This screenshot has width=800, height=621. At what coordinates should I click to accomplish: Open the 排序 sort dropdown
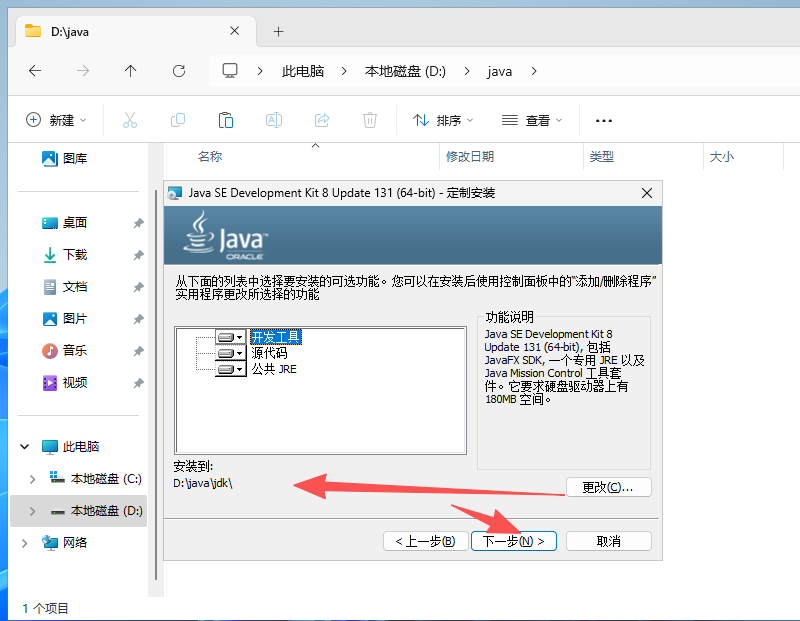pyautogui.click(x=443, y=120)
